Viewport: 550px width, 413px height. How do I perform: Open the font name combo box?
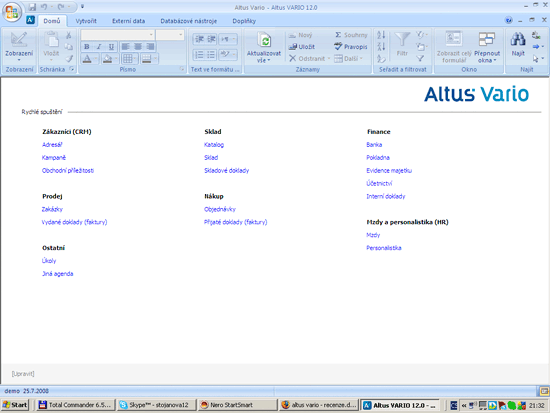coord(118,35)
